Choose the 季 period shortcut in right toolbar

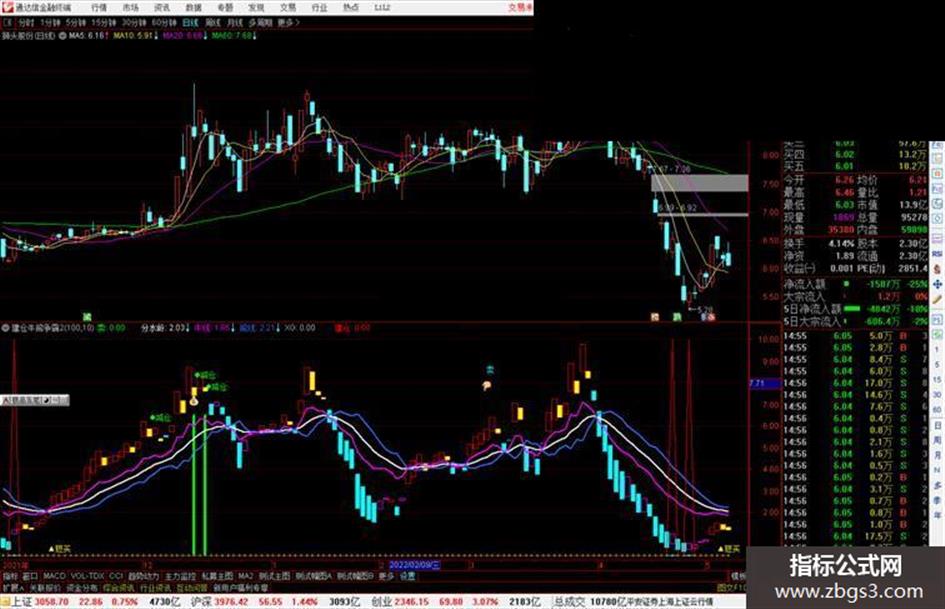(x=937, y=500)
